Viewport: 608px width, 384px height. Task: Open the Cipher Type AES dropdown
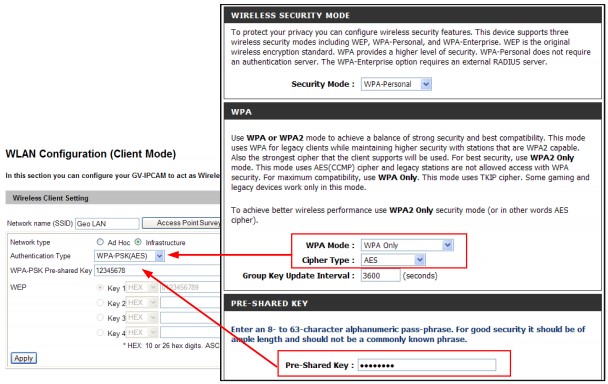coord(393,260)
